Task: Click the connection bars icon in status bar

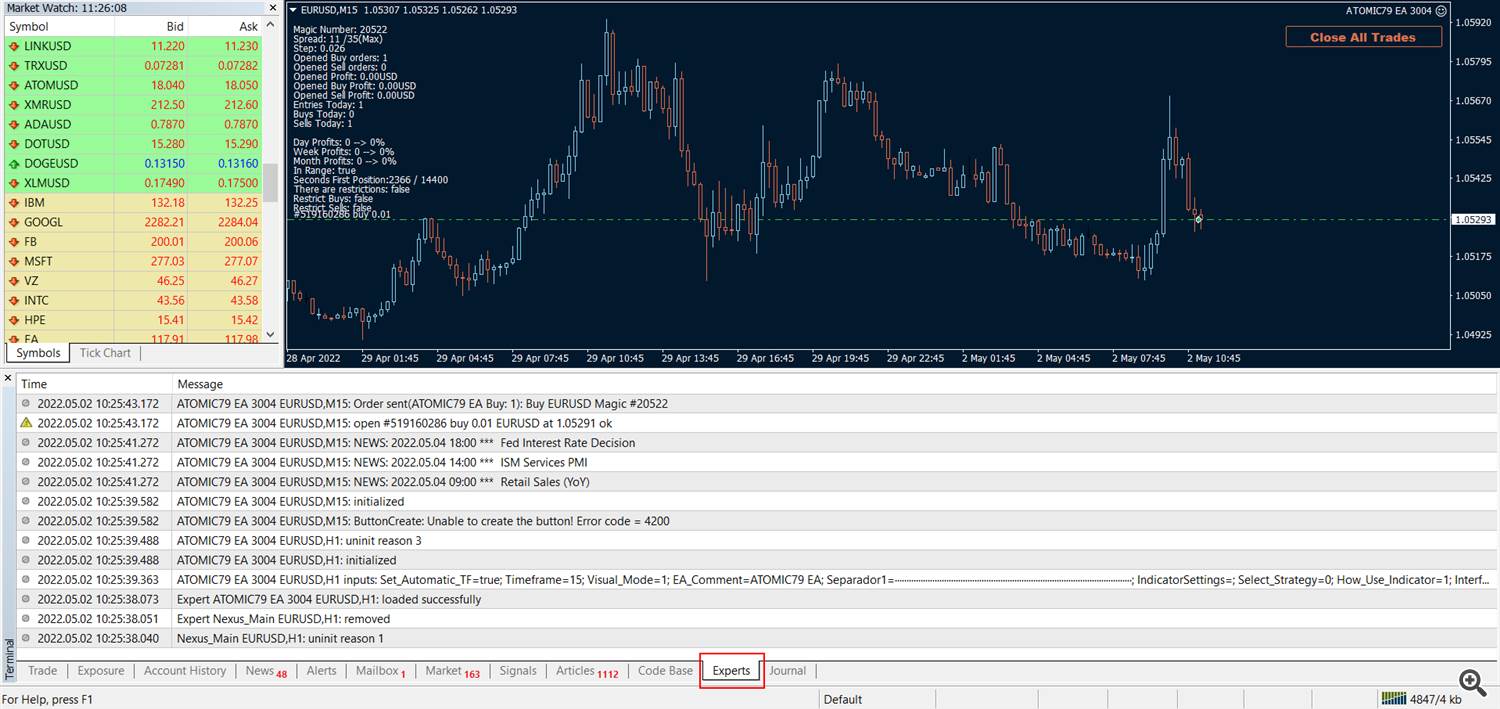Action: click(x=1394, y=699)
